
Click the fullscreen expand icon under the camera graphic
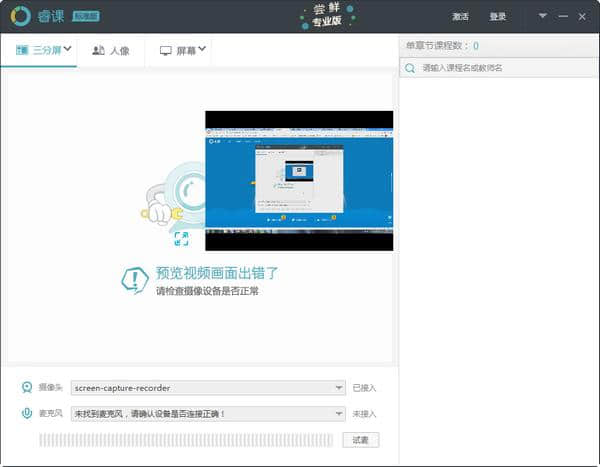tap(181, 238)
